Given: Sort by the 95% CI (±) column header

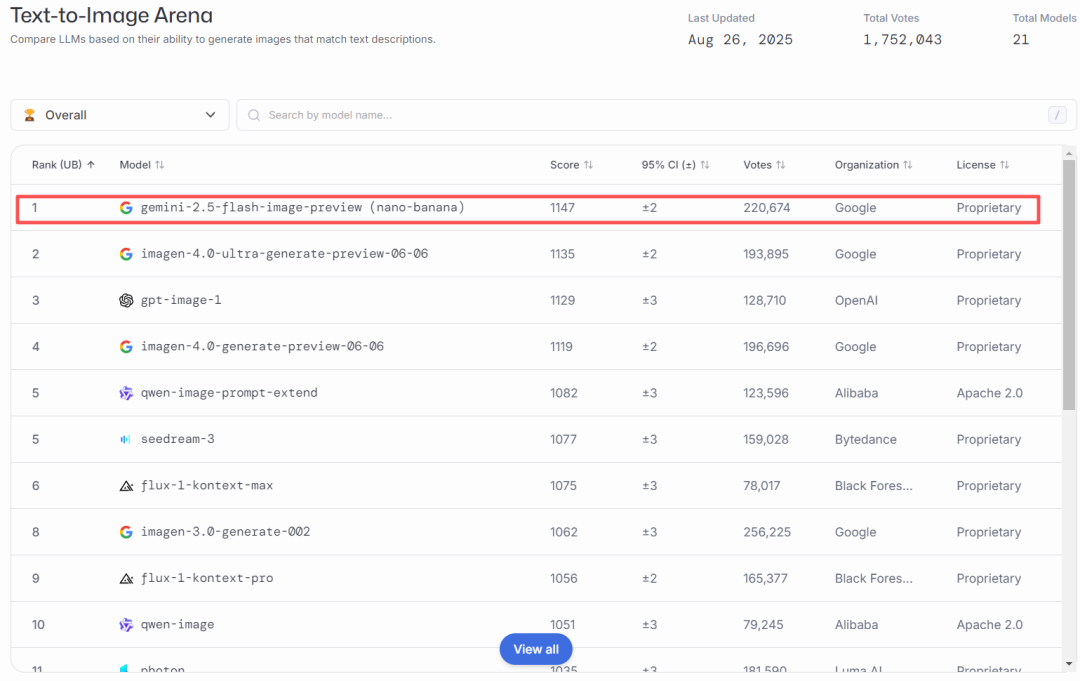Looking at the screenshot, I should (676, 165).
